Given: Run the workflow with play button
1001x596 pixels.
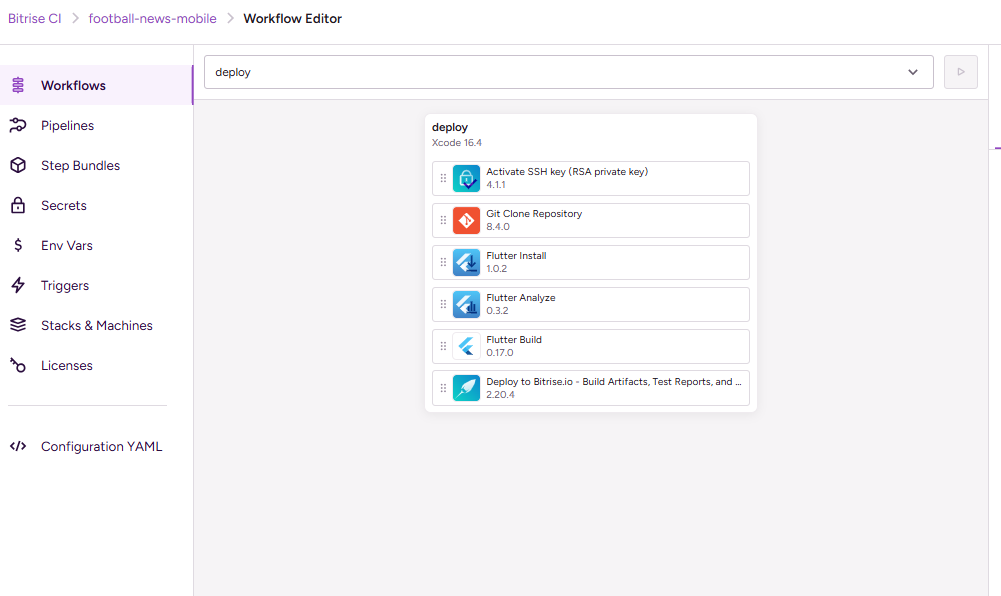Looking at the screenshot, I should [x=961, y=72].
